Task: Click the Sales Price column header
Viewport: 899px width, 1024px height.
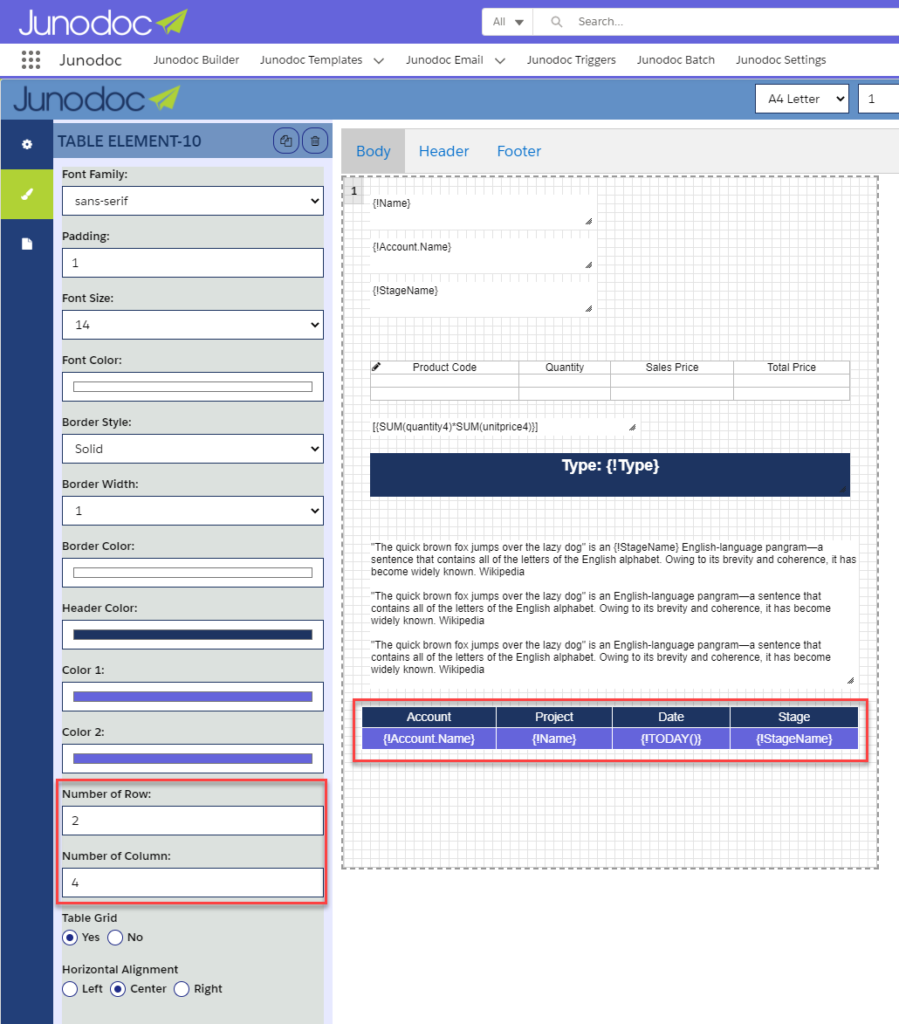Action: 672,367
